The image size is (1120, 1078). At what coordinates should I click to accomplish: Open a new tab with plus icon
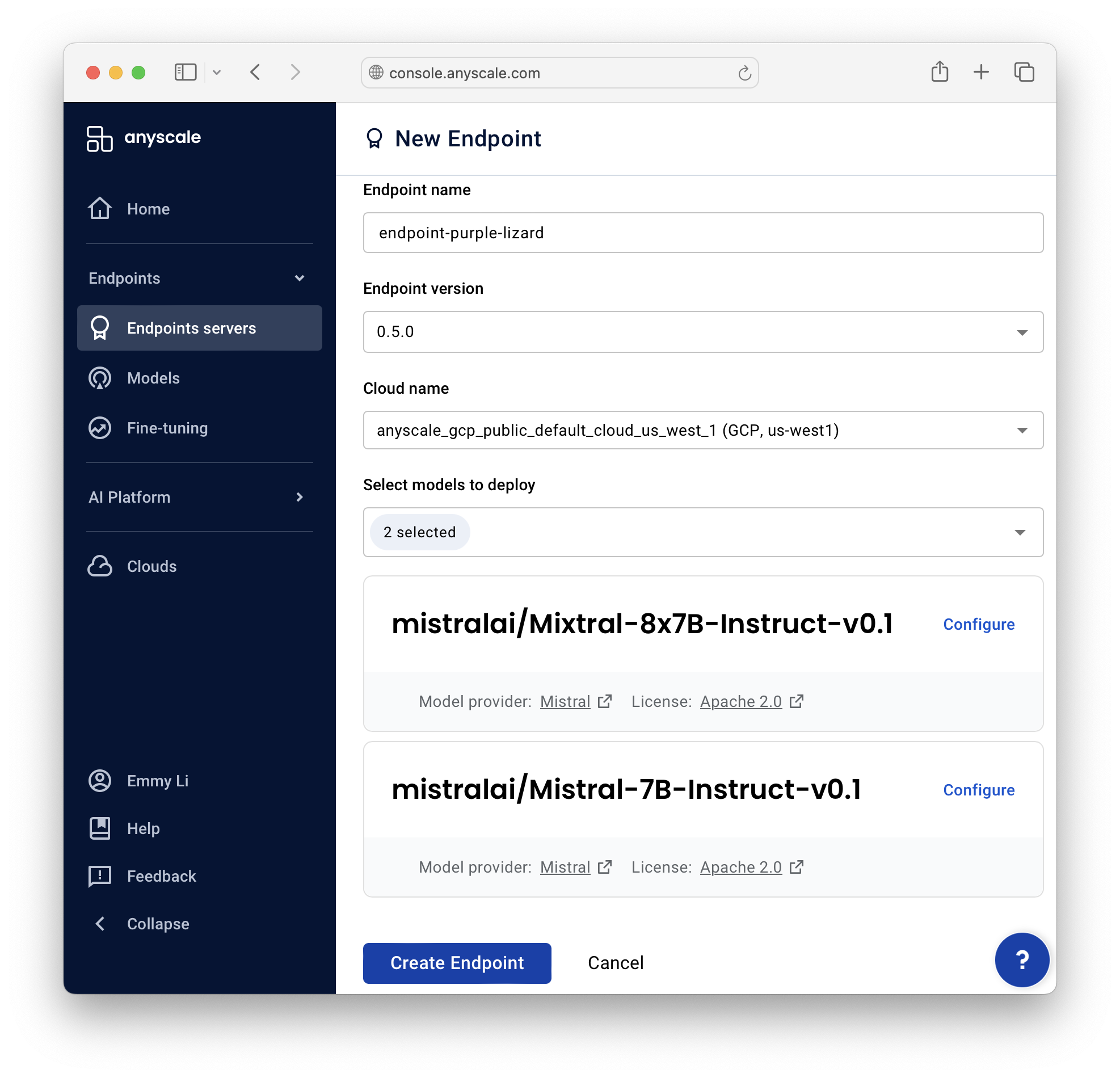tap(981, 72)
